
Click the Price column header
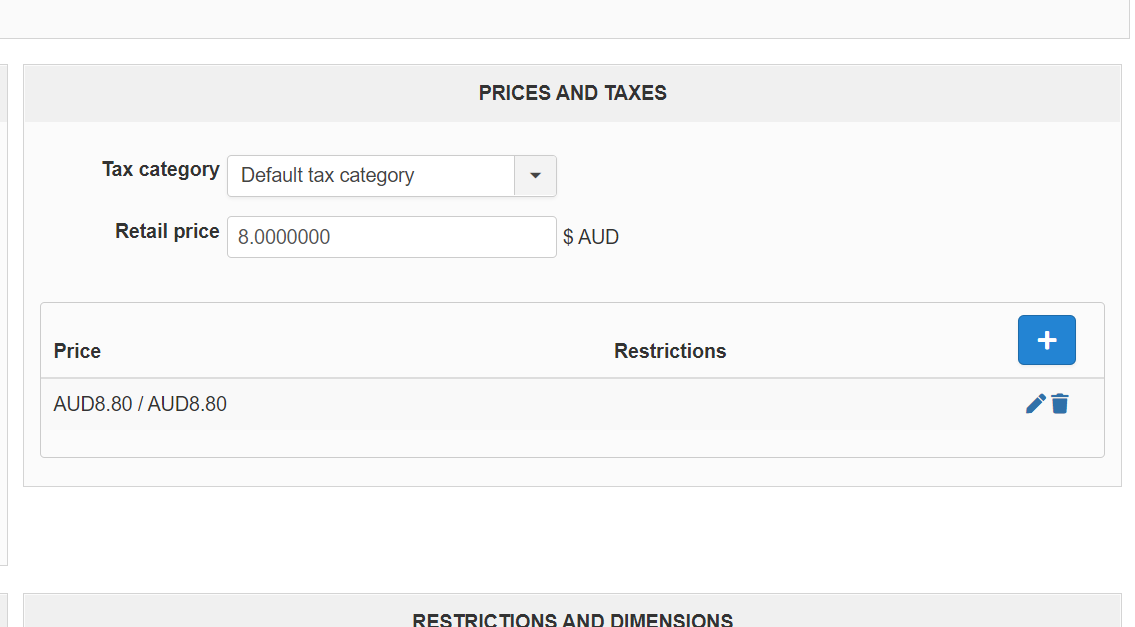pyautogui.click(x=77, y=351)
